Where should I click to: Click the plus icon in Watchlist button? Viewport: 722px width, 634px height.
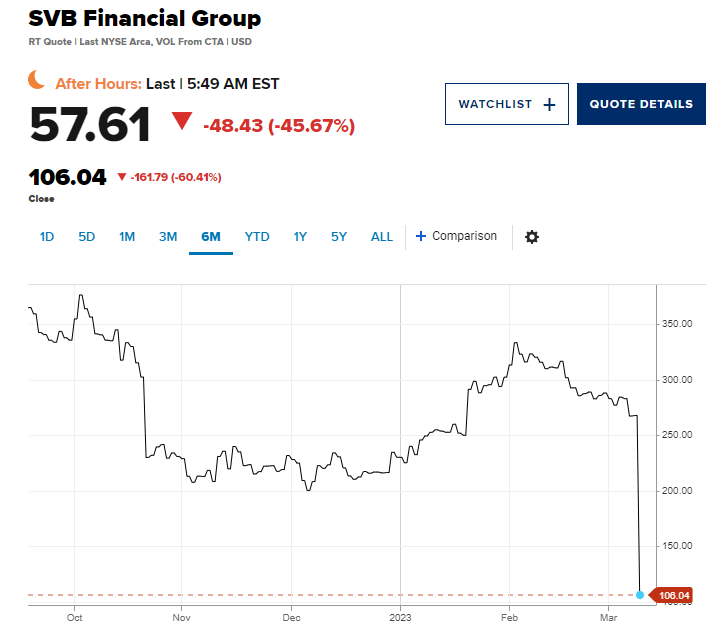point(549,104)
